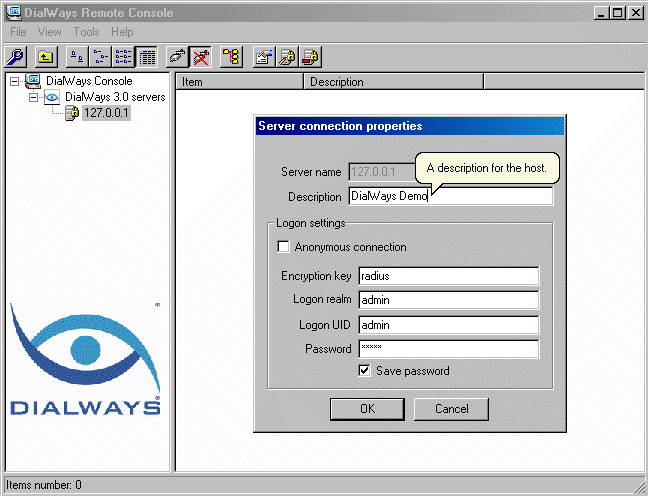Click the wrench settings toolbar icon
648x496 pixels.
point(16,57)
